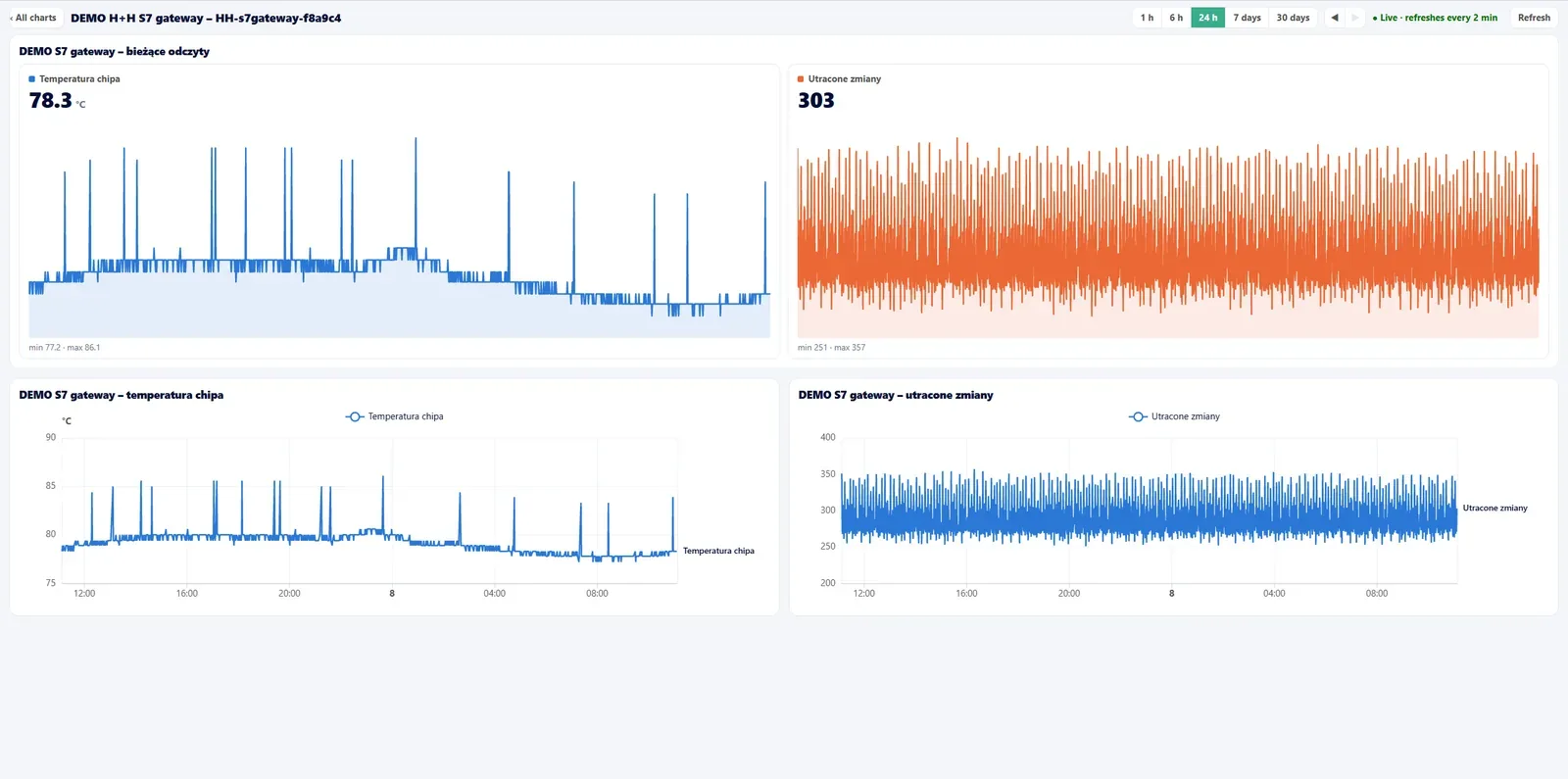Click the Live refreshes every 2 min indicator
Screen dimensions: 1568x779
tap(1435, 18)
